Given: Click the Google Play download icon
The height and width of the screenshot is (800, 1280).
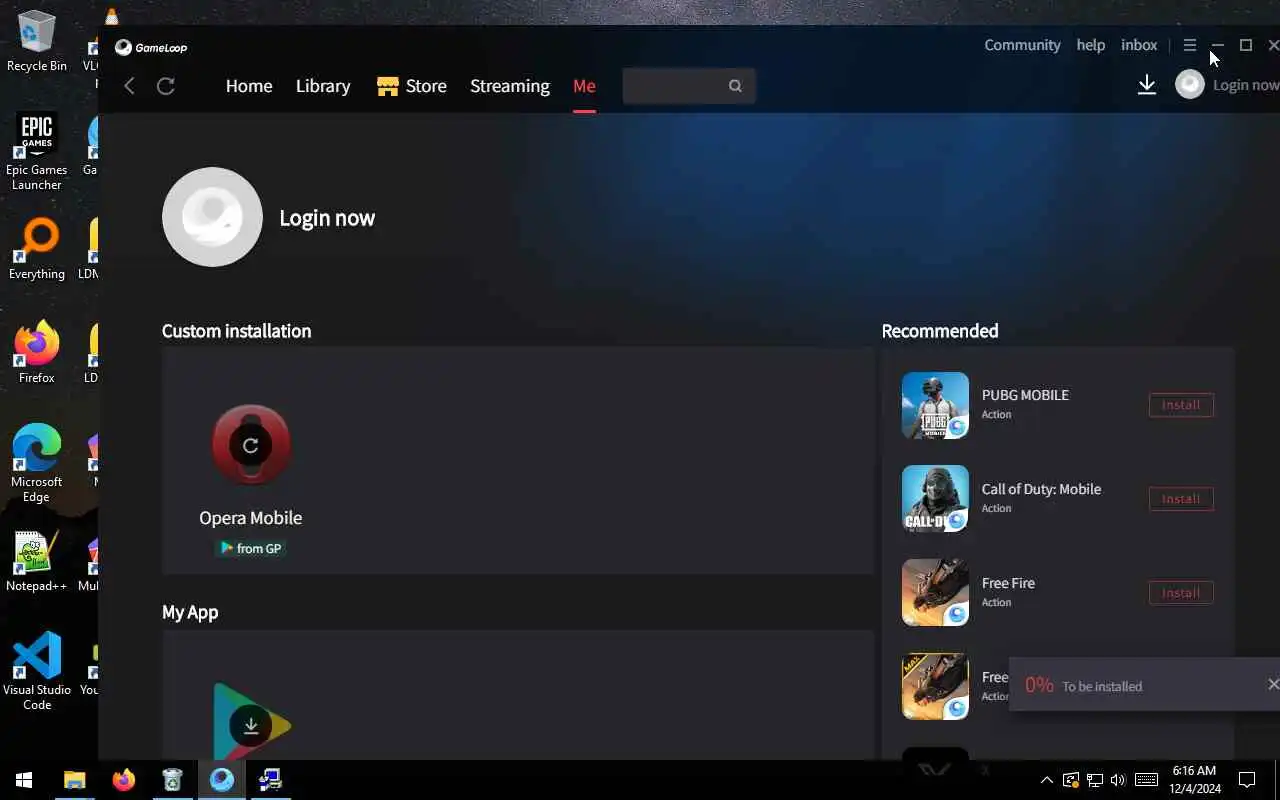Looking at the screenshot, I should click(251, 726).
